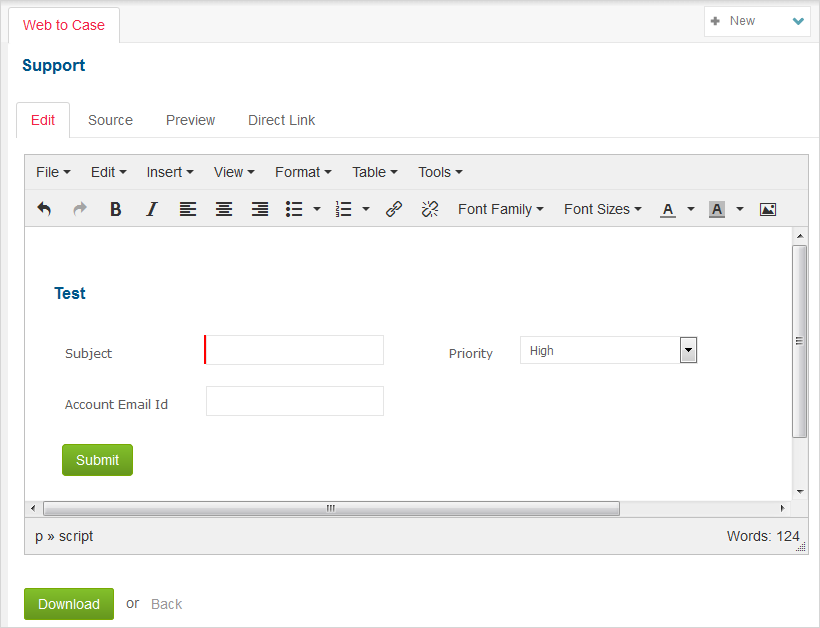Focus the Subject input field

[294, 350]
